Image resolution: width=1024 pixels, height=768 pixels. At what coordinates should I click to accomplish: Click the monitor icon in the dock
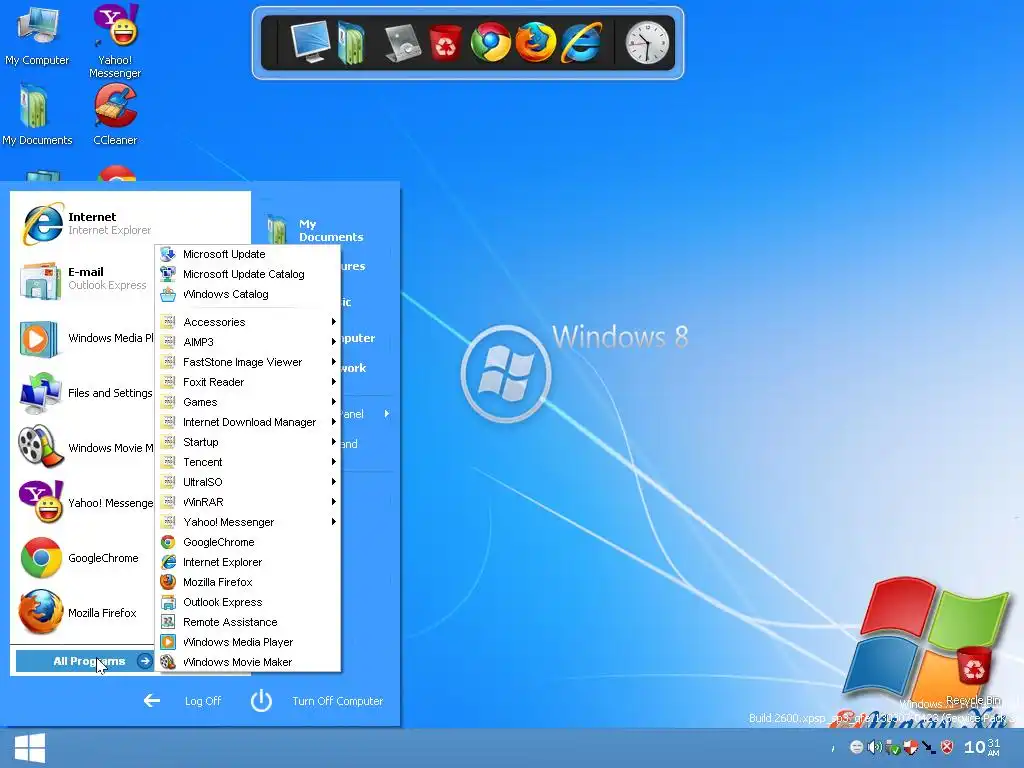coord(310,42)
